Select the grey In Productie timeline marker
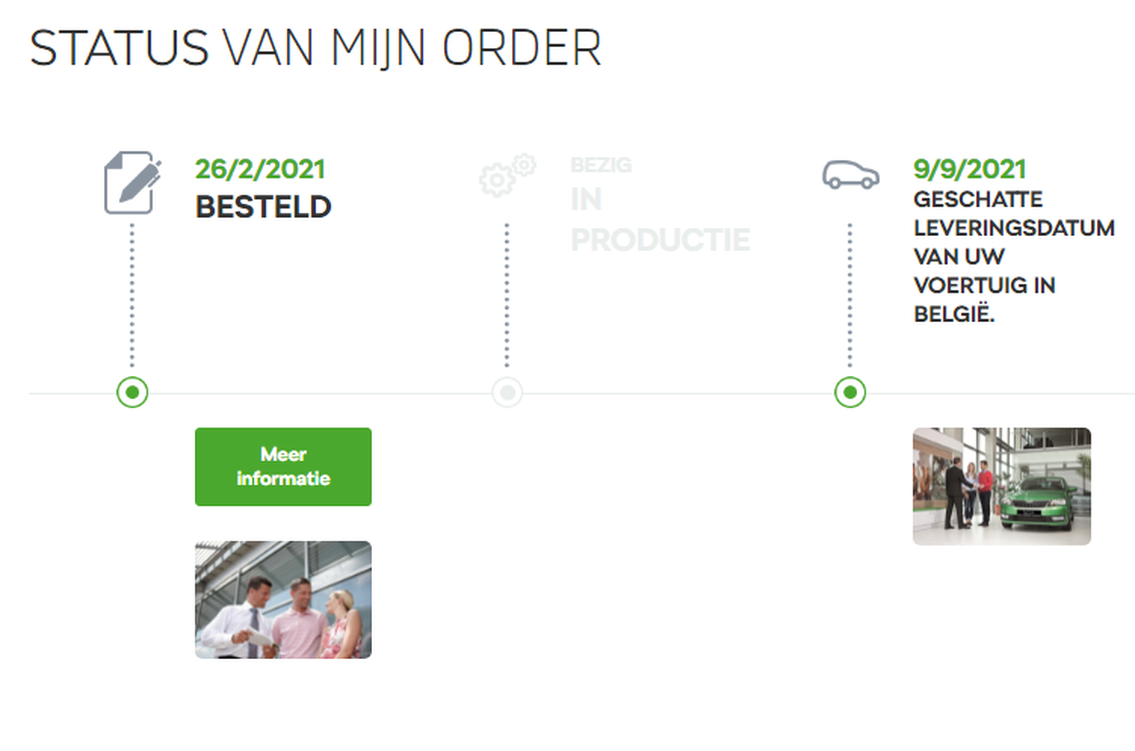The width and height of the screenshot is (1135, 751). [507, 392]
